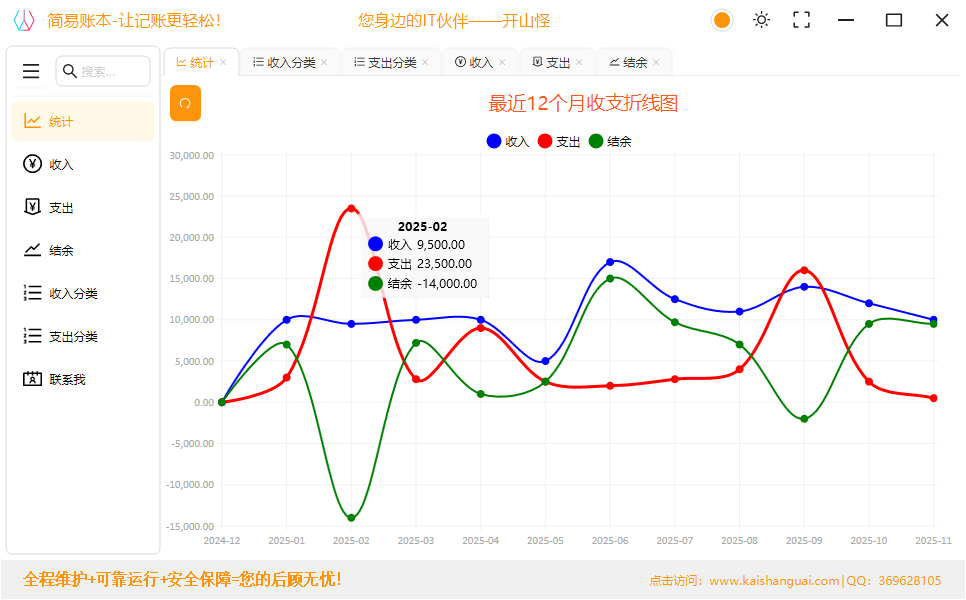This screenshot has height=600, width=966.
Task: Open 结余 page from sidebar
Action: pos(83,250)
